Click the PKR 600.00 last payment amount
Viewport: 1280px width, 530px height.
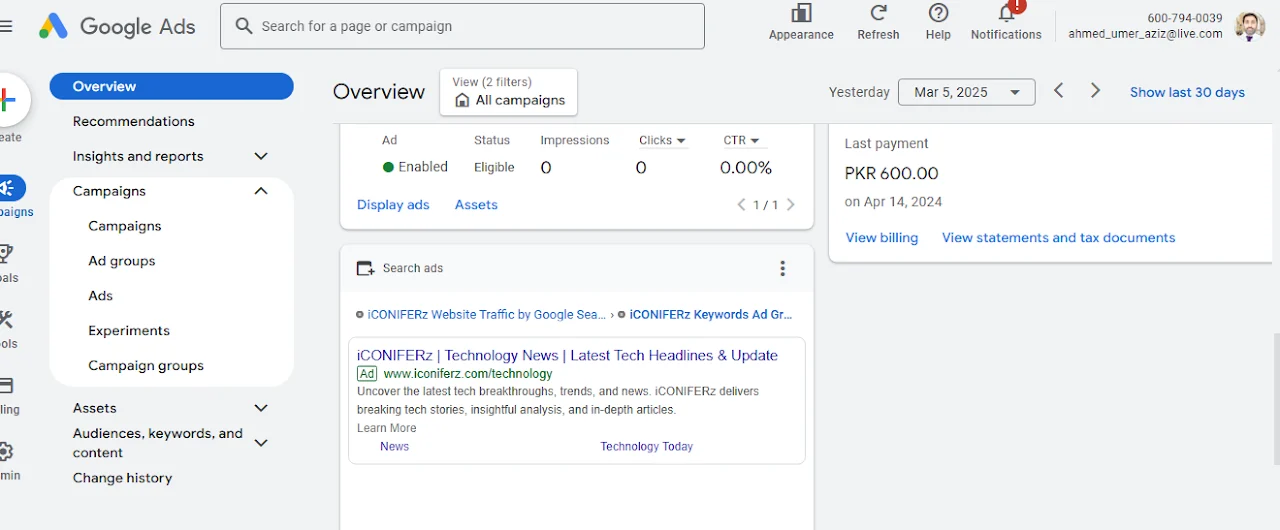coord(891,174)
